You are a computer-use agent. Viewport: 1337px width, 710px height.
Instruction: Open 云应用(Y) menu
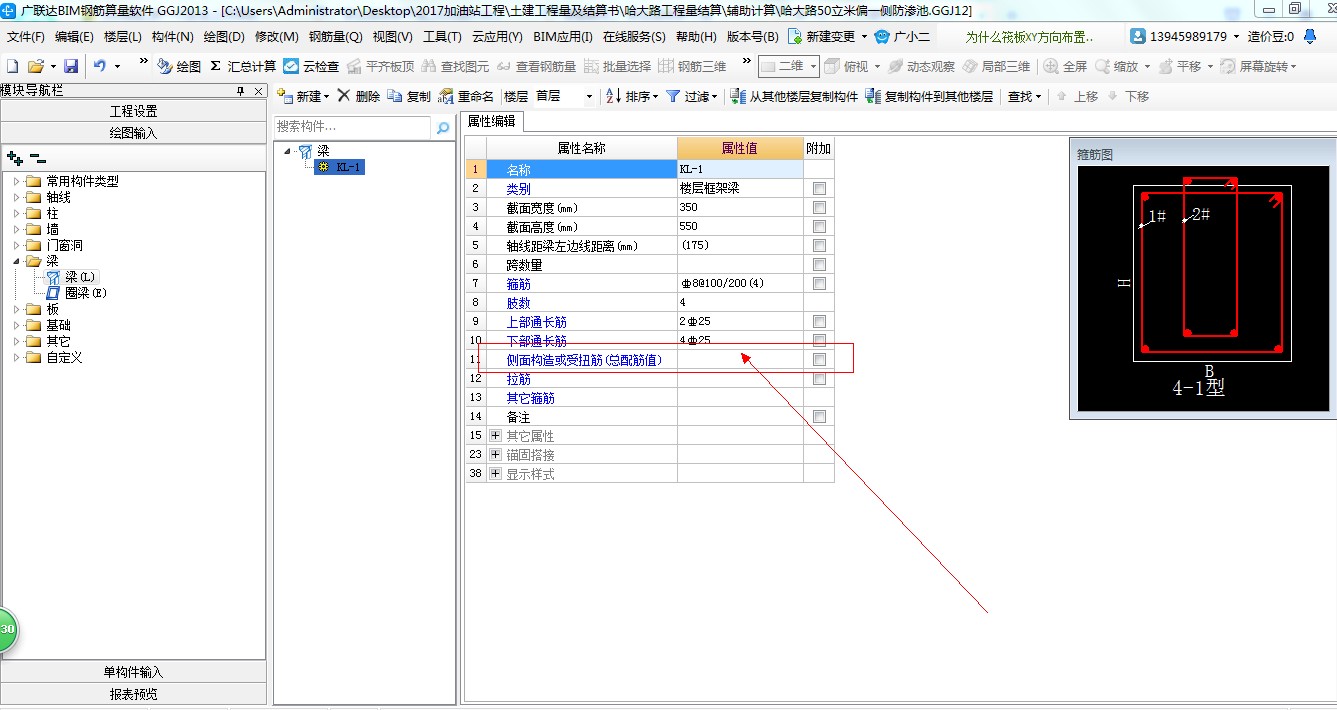(497, 36)
